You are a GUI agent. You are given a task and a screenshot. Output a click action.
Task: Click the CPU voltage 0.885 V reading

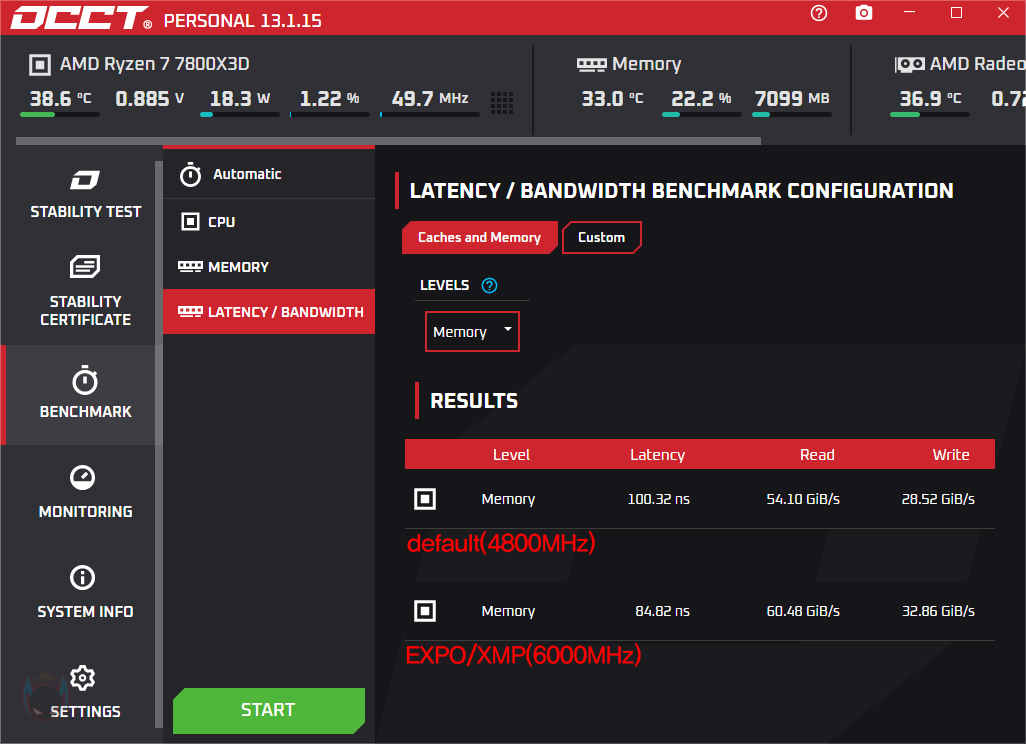point(150,99)
